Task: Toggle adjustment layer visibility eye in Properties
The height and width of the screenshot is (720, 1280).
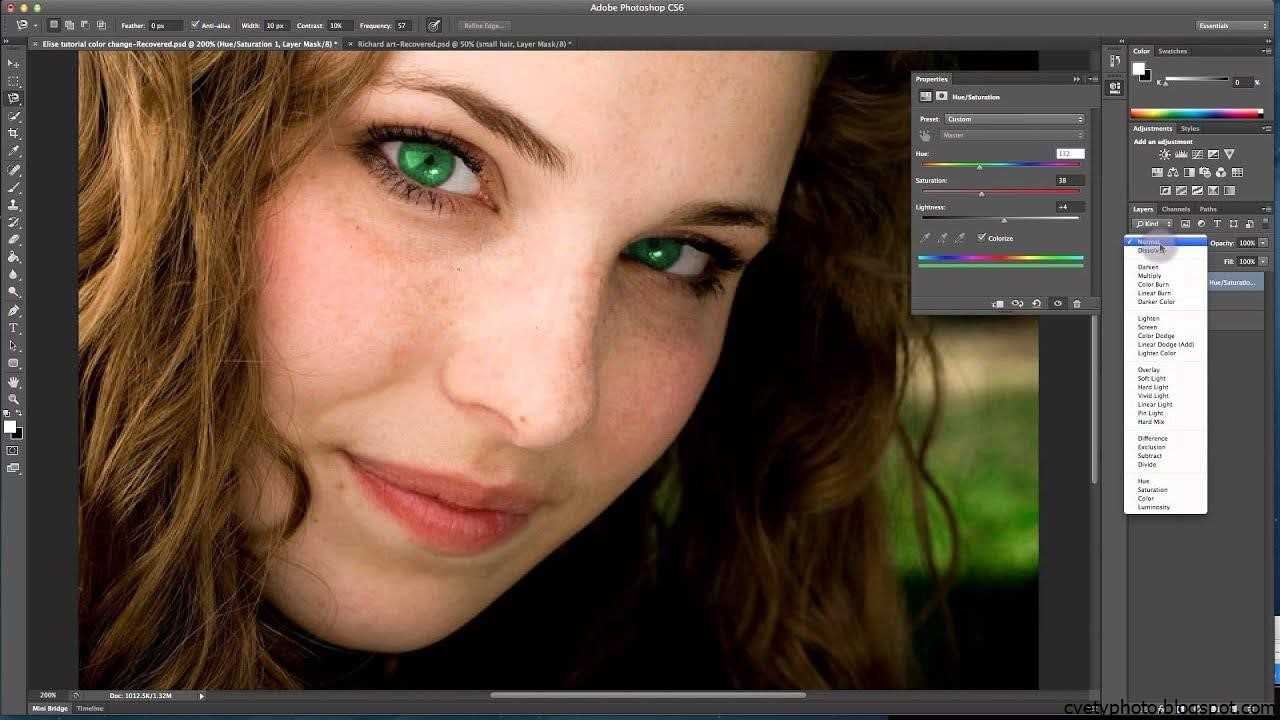Action: [x=1057, y=304]
